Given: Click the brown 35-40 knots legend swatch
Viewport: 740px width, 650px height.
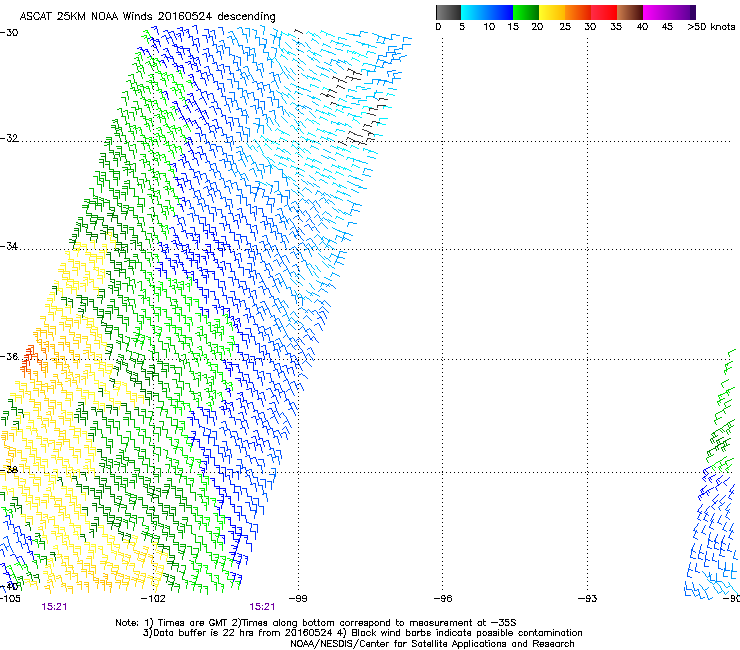Looking at the screenshot, I should click(630, 12).
